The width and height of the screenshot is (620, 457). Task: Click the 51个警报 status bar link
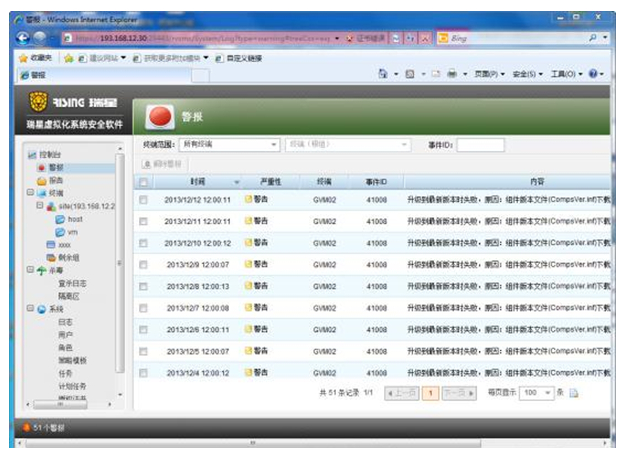pyautogui.click(x=52, y=427)
